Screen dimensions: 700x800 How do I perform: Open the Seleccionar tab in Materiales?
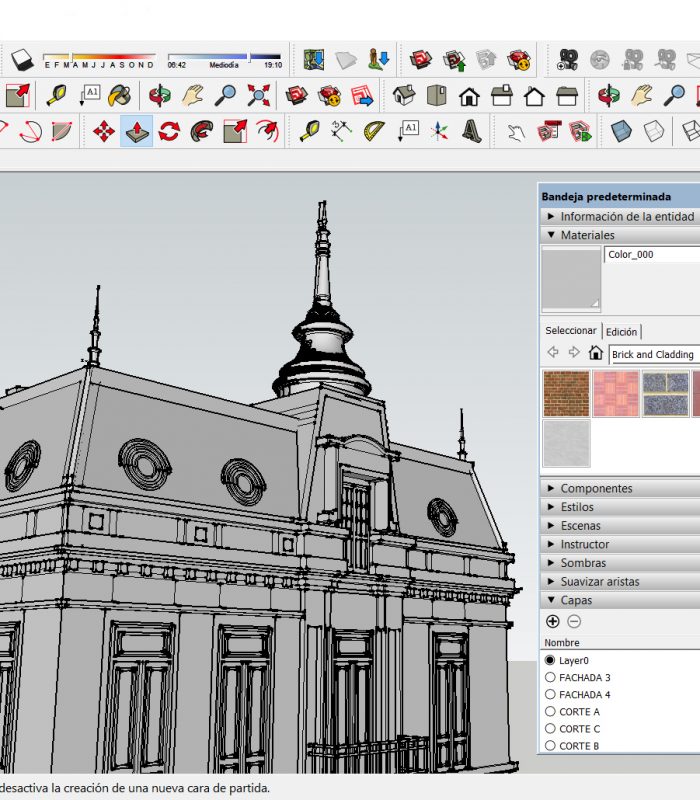tap(570, 331)
